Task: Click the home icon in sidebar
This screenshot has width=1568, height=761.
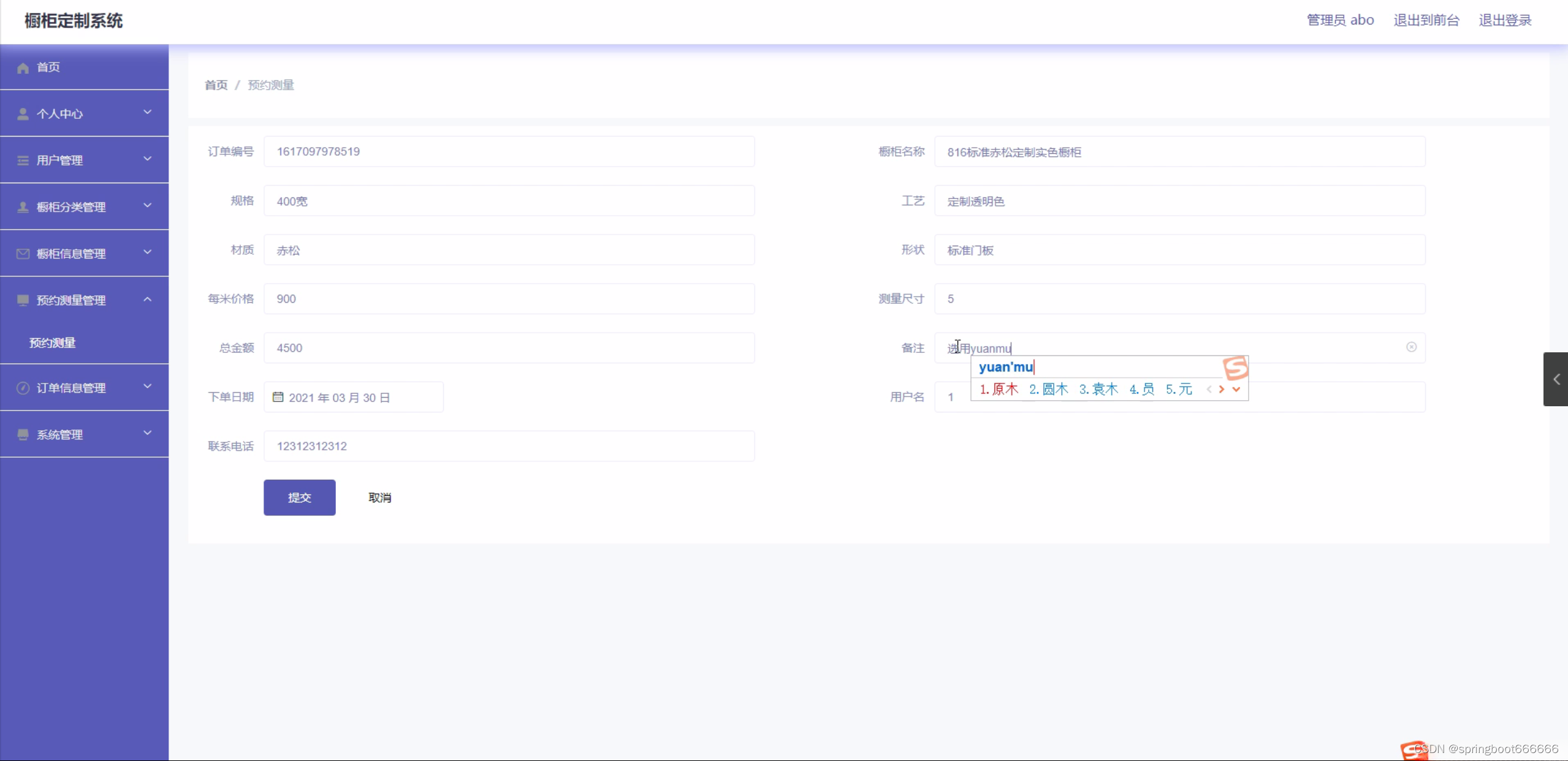Action: (x=23, y=67)
